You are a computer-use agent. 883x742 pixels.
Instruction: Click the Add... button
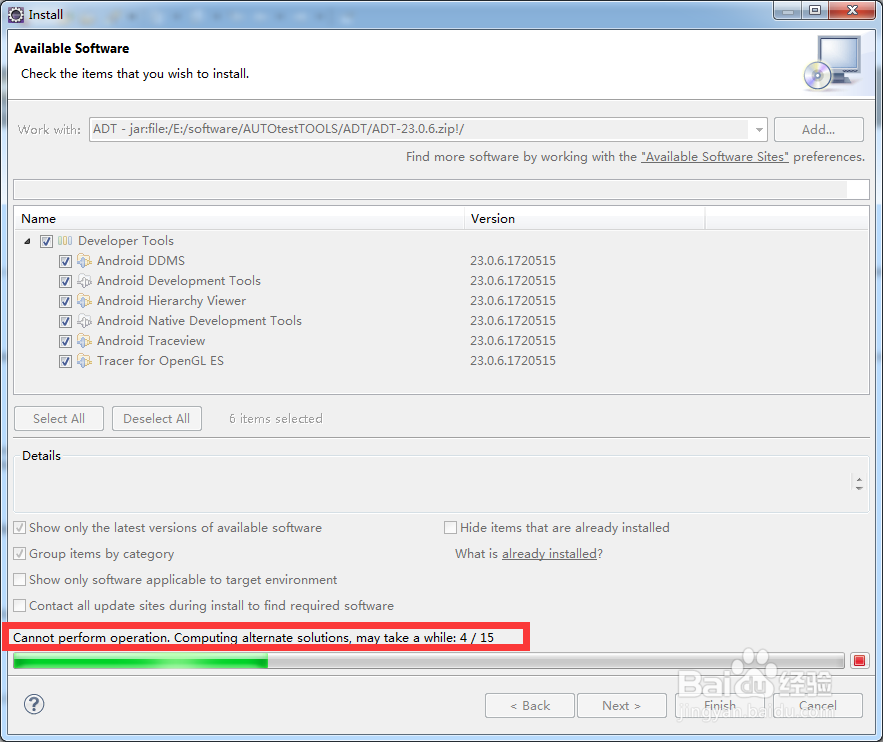[x=819, y=129]
